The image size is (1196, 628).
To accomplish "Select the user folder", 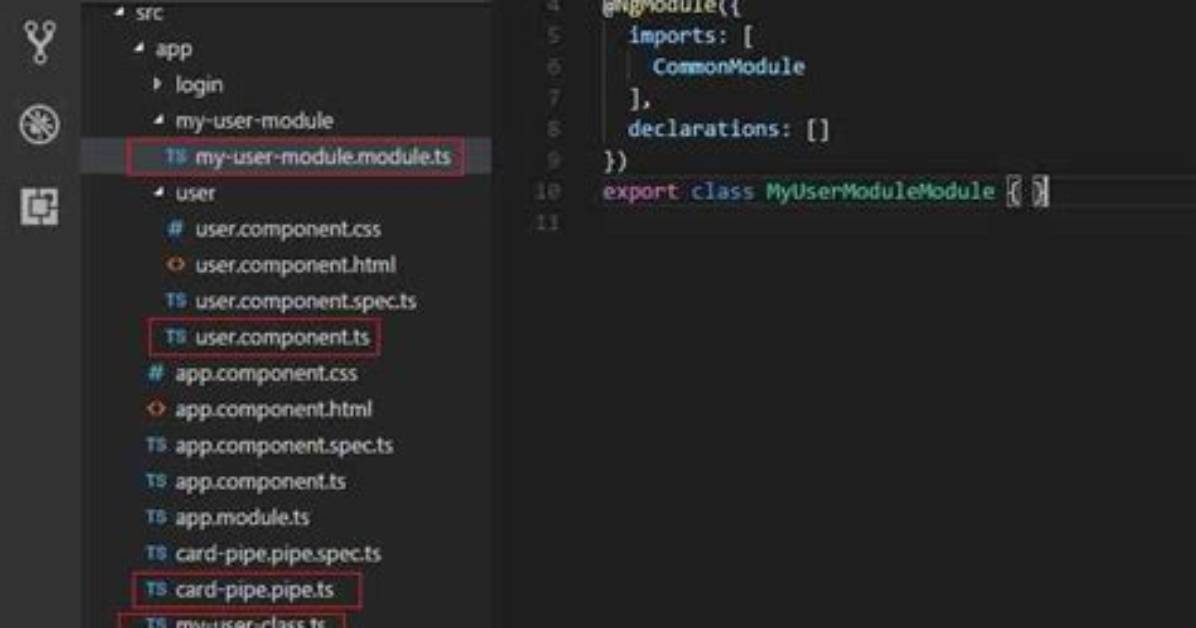I will [x=195, y=193].
